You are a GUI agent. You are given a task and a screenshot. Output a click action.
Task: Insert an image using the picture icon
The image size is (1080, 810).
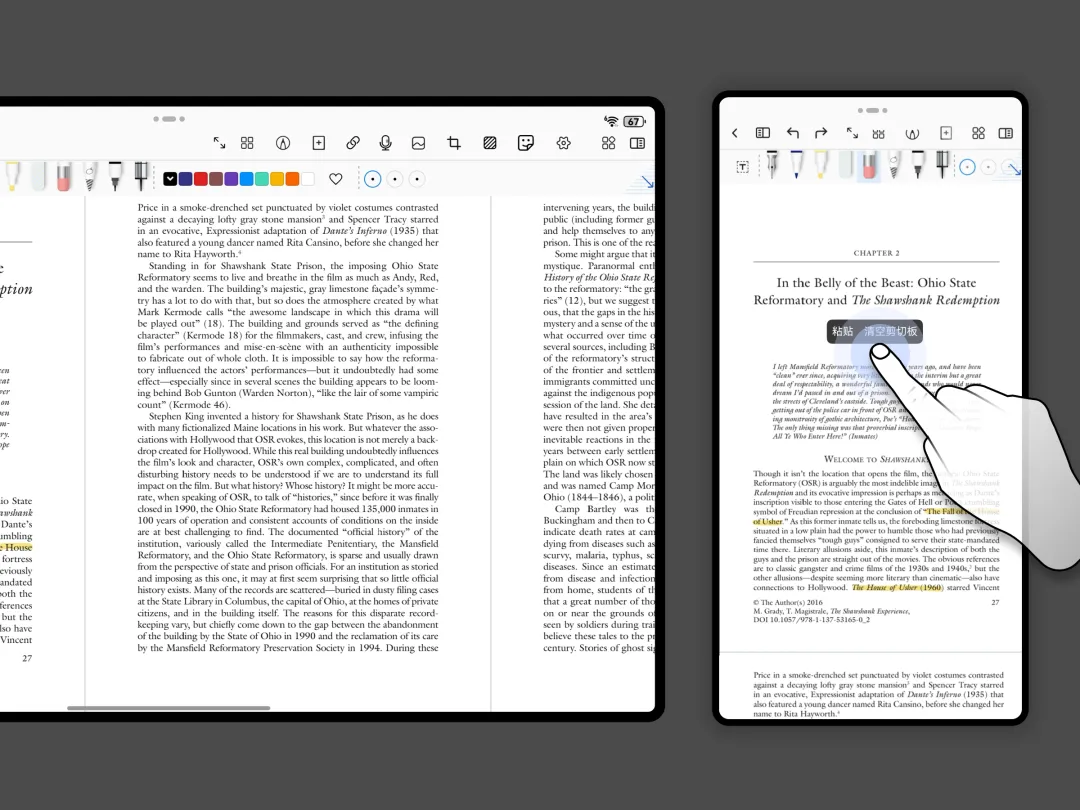point(418,143)
